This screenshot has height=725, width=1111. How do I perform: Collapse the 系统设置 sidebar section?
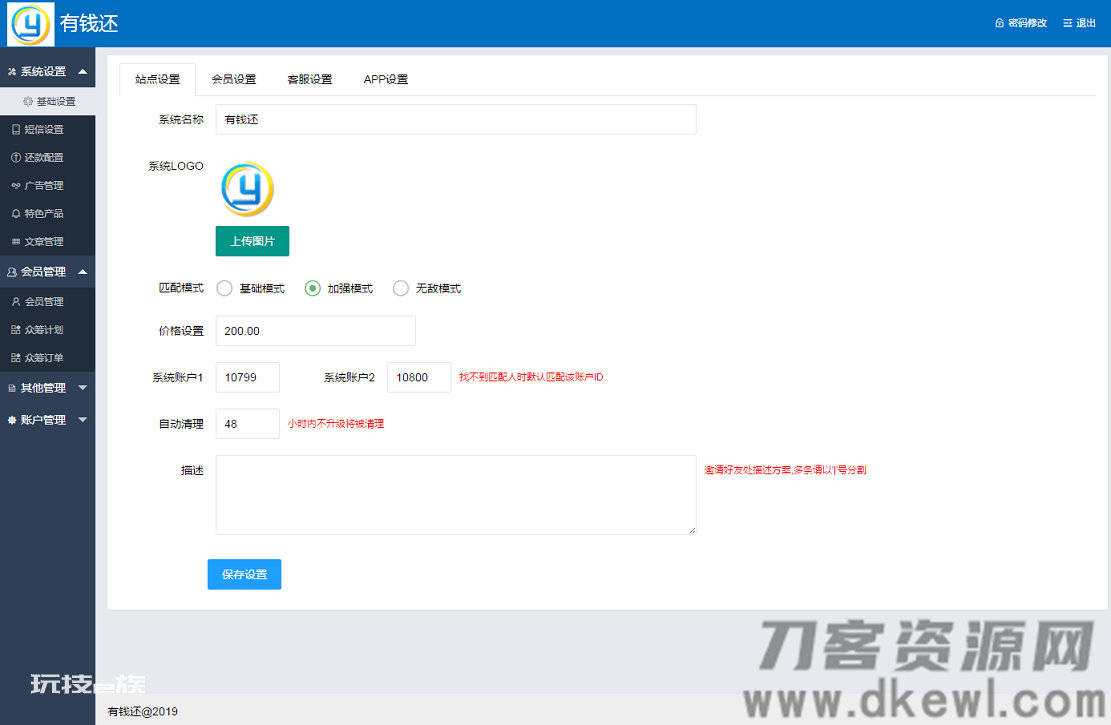click(83, 72)
